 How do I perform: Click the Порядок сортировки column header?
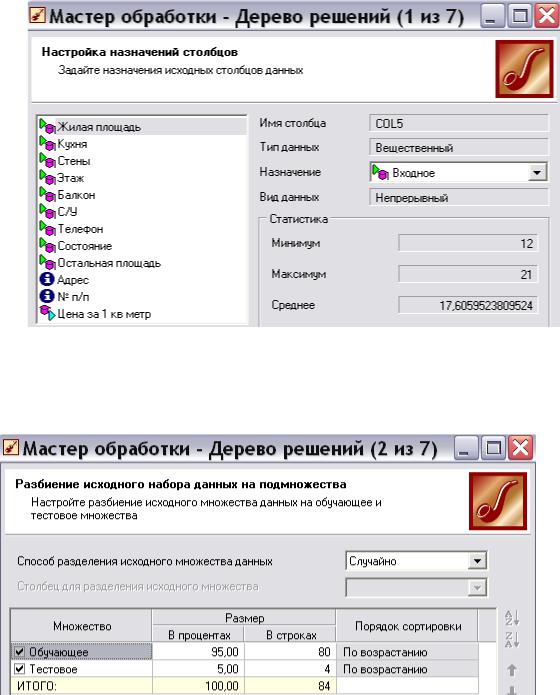click(407, 625)
